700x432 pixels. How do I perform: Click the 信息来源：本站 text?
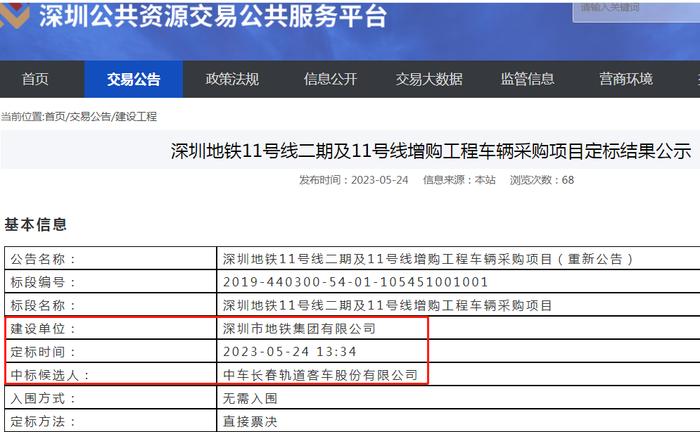(x=459, y=180)
